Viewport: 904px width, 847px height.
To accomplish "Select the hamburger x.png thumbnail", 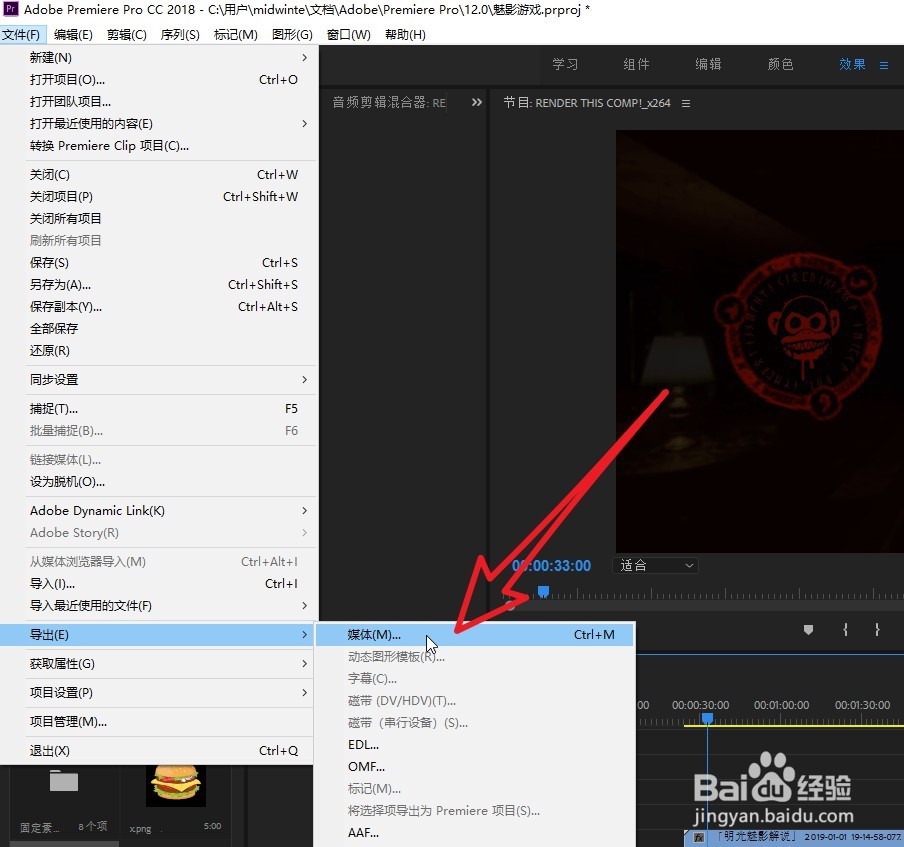I will click(176, 785).
